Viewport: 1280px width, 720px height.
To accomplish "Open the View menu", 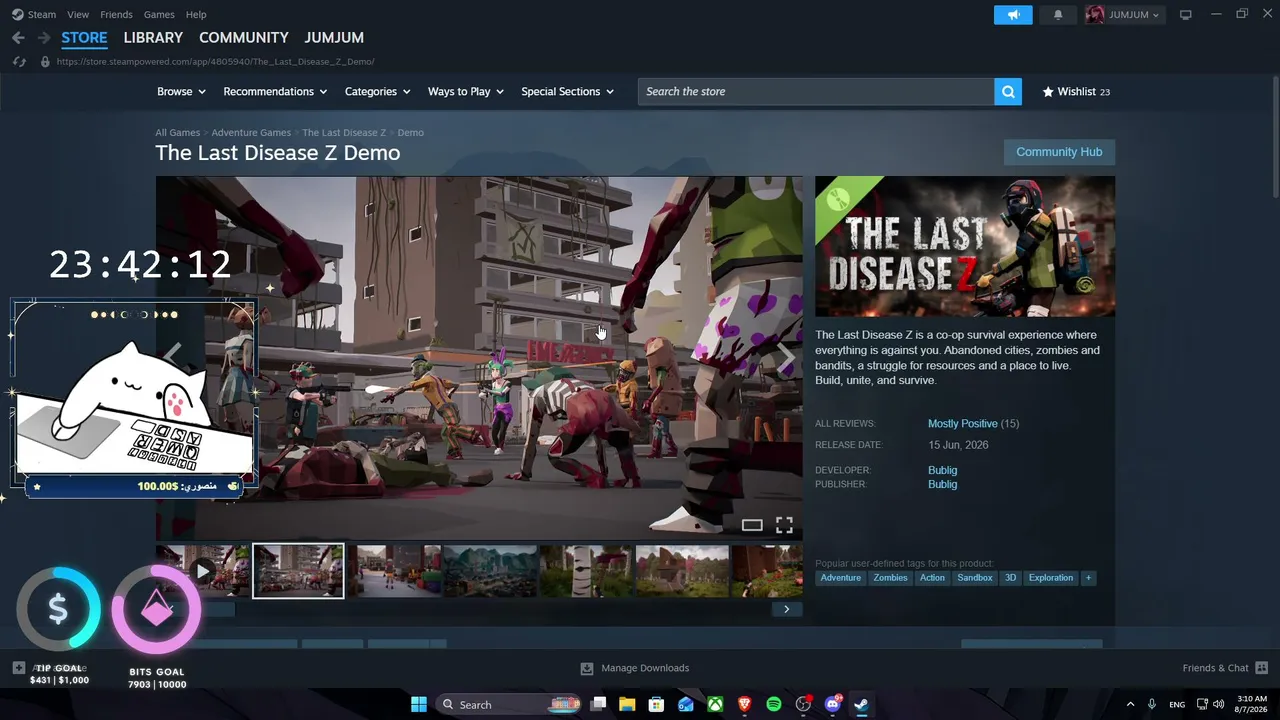I will click(78, 15).
